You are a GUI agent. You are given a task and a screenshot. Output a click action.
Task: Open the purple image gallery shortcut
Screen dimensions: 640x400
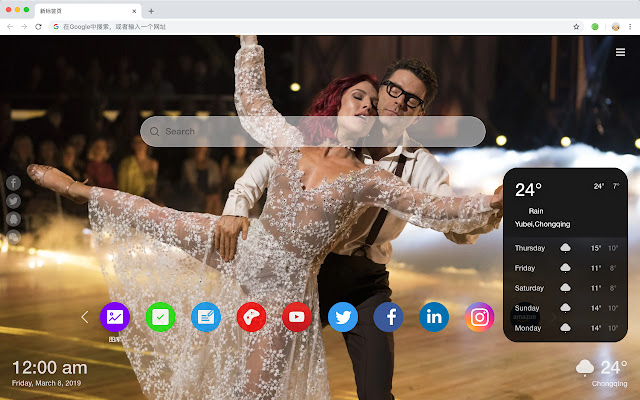pos(115,317)
